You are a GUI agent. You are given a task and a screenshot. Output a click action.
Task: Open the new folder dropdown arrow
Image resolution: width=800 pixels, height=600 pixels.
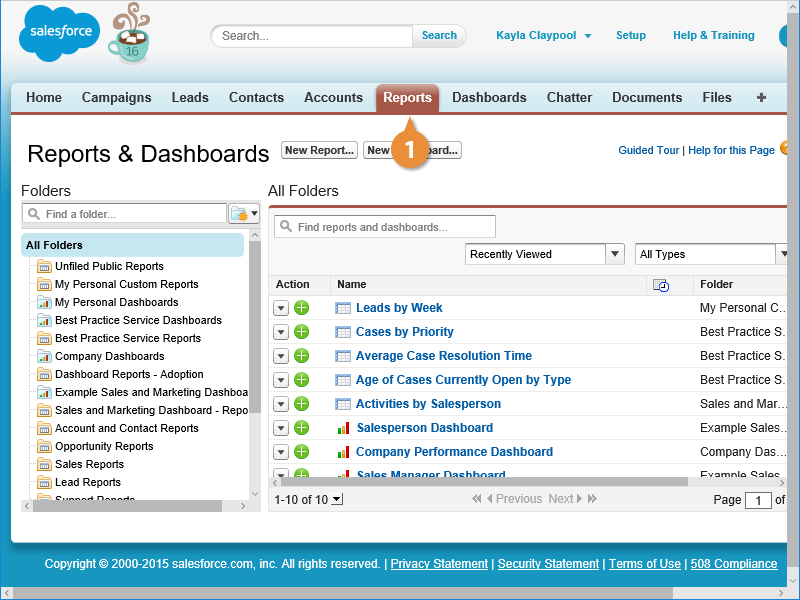pyautogui.click(x=254, y=213)
